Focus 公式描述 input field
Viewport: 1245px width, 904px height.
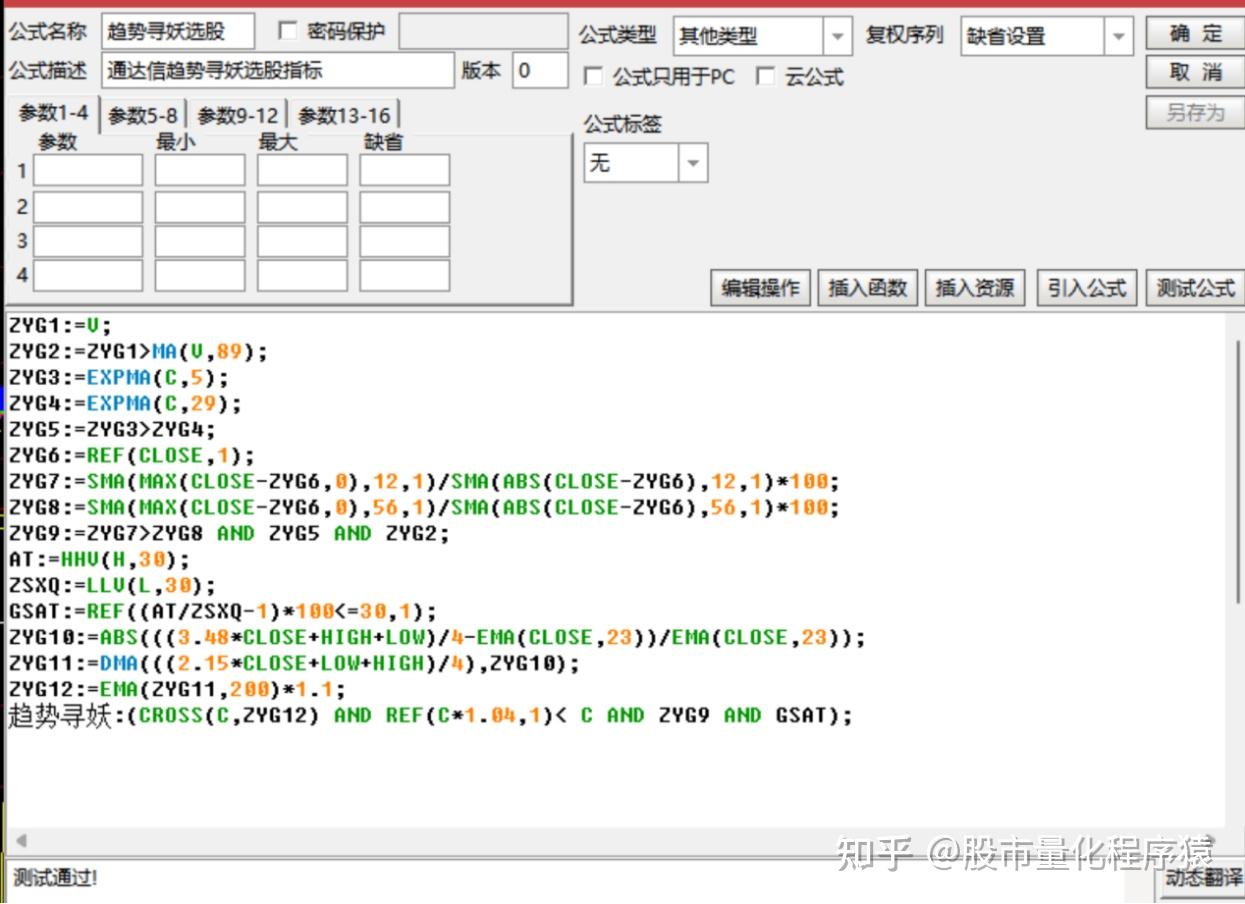coord(278,70)
